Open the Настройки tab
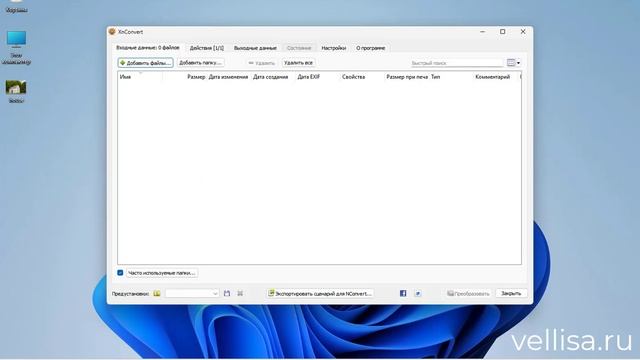 333,48
